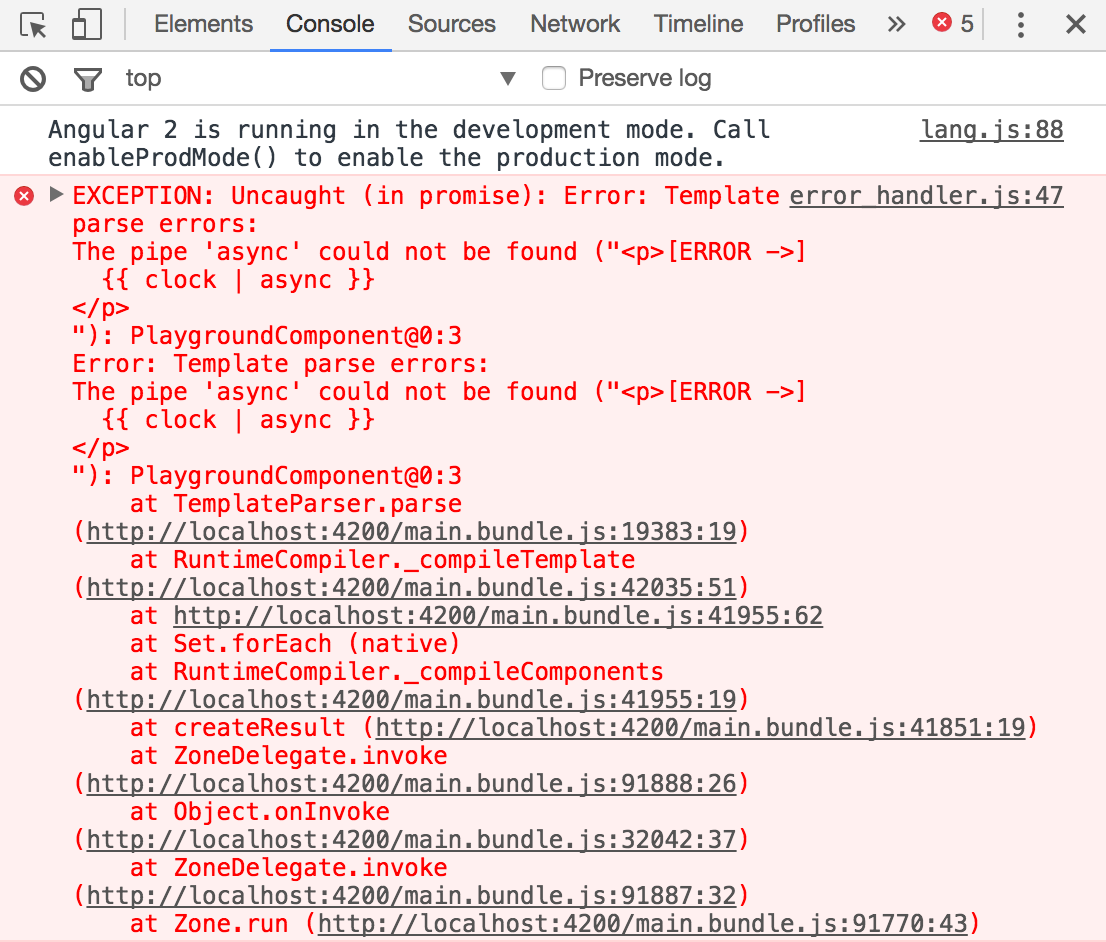Click the red error count icon
Image resolution: width=1106 pixels, height=942 pixels.
[x=941, y=23]
